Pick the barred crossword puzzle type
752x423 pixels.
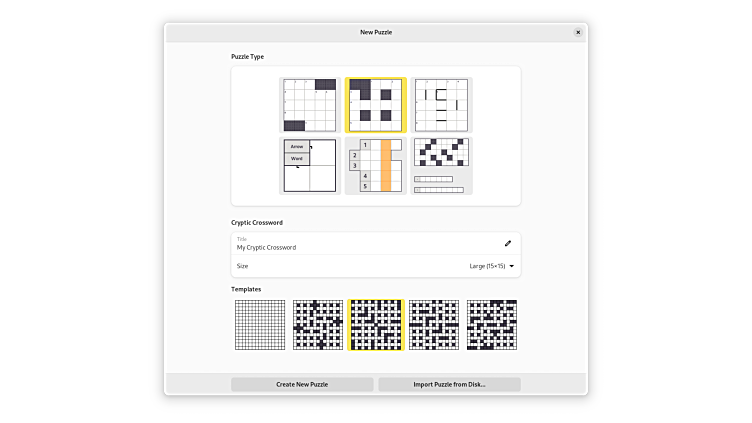click(x=441, y=105)
